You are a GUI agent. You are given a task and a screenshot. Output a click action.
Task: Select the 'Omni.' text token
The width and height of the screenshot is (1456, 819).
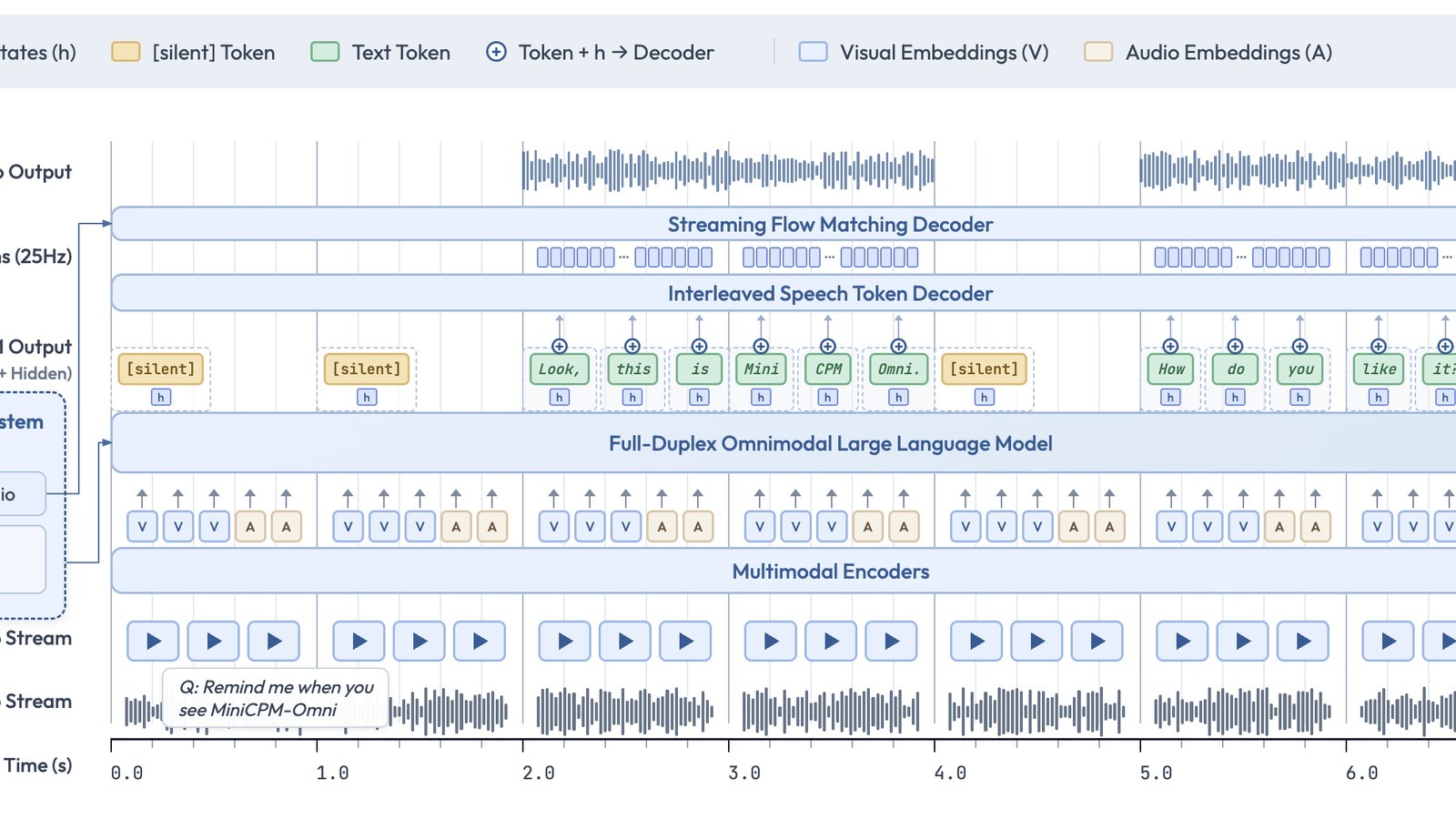[898, 369]
